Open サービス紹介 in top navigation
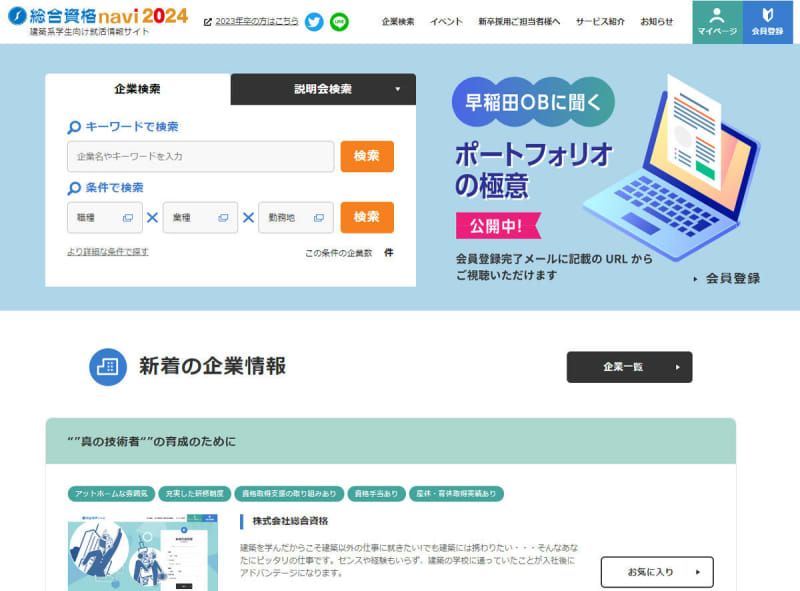 pyautogui.click(x=600, y=21)
